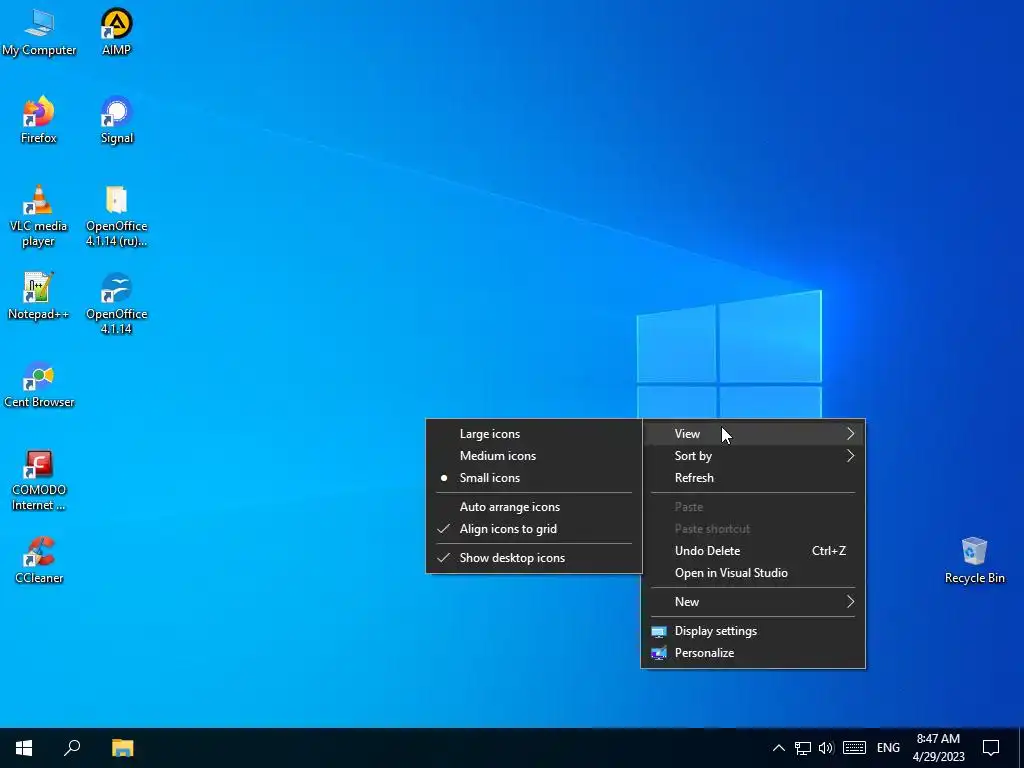This screenshot has width=1024, height=768.
Task: Select the OpenOffice 4.1.14 (ru) folder icon
Action: coord(116,216)
